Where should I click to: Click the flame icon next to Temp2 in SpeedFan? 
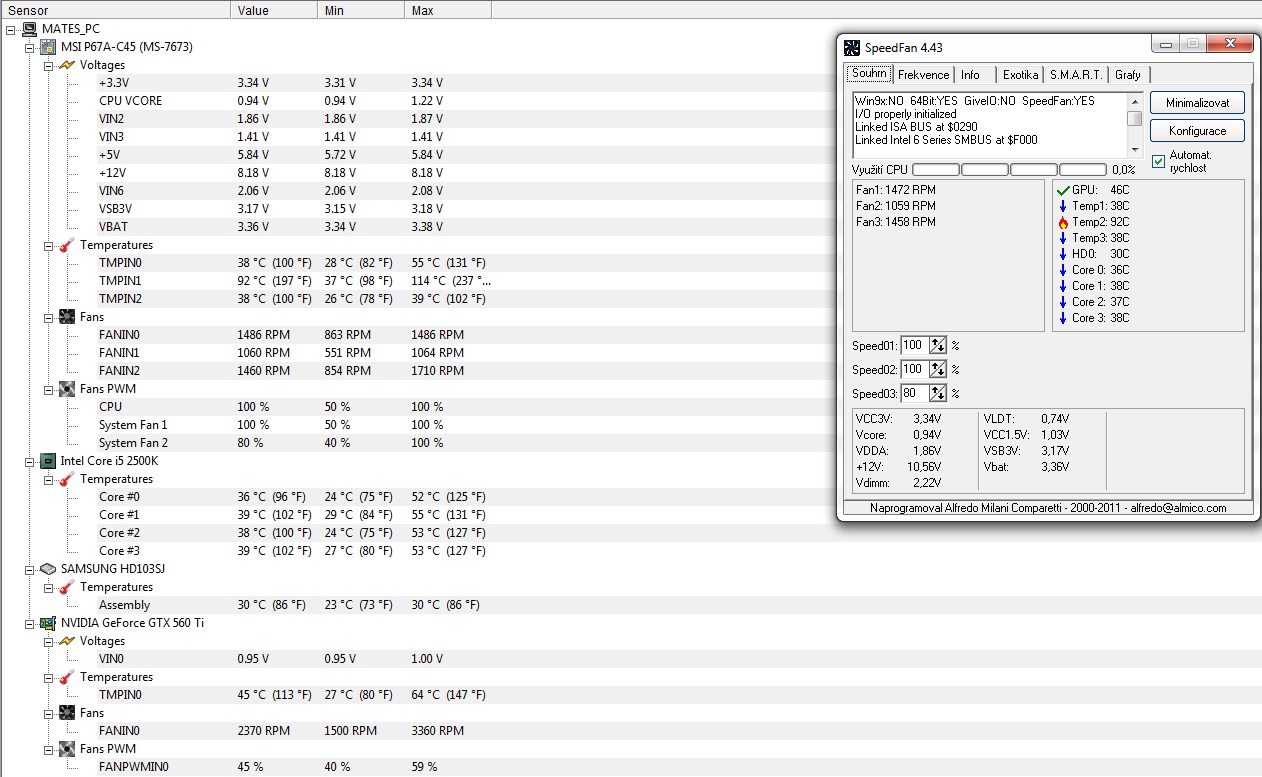[1063, 222]
